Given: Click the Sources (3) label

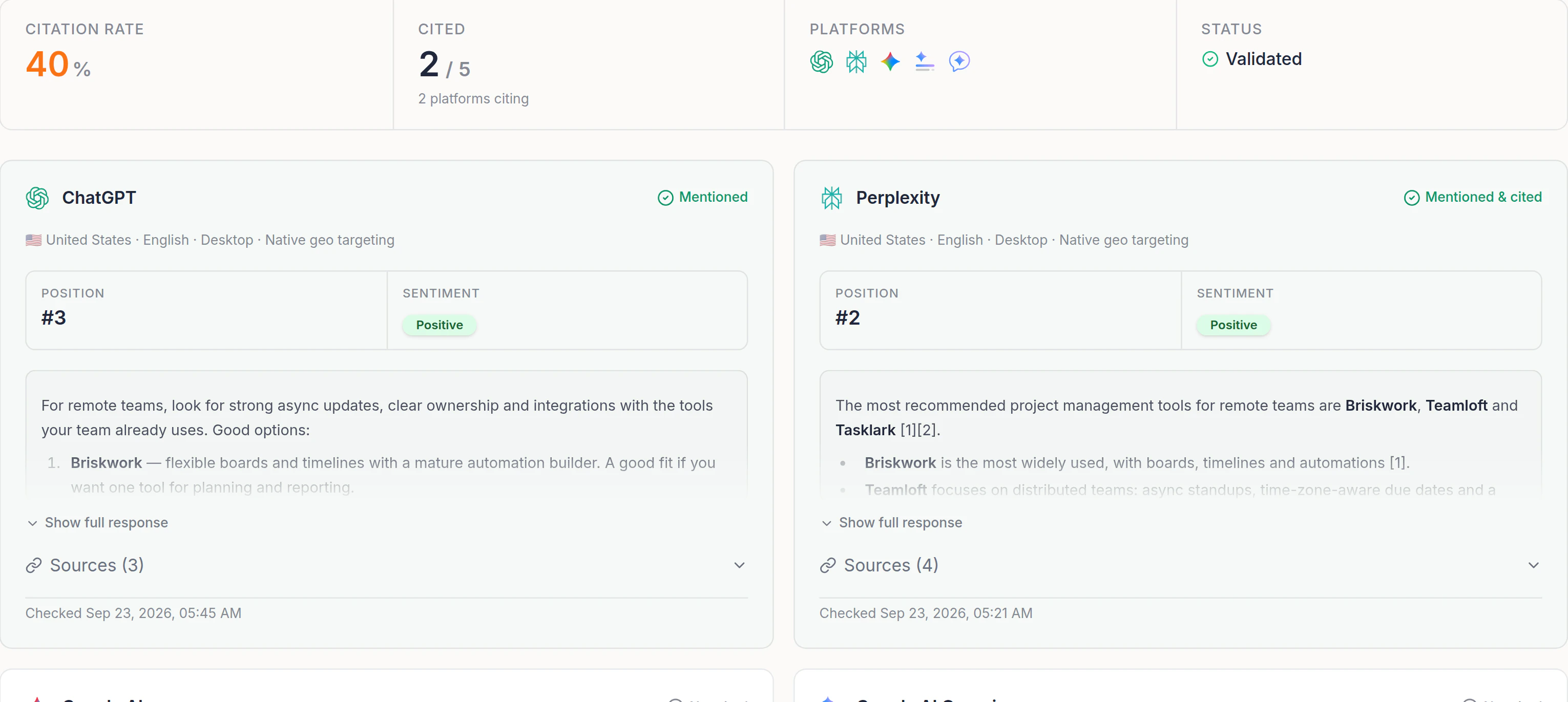Looking at the screenshot, I should tap(97, 565).
